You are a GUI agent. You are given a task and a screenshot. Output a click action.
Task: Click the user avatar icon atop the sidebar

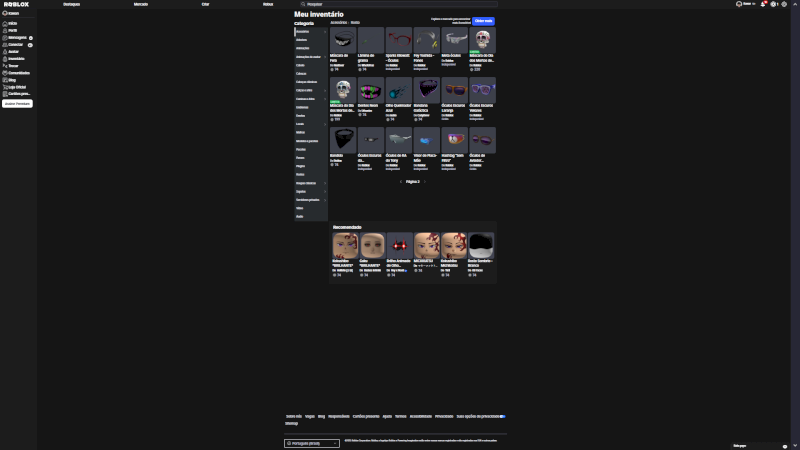click(x=5, y=13)
